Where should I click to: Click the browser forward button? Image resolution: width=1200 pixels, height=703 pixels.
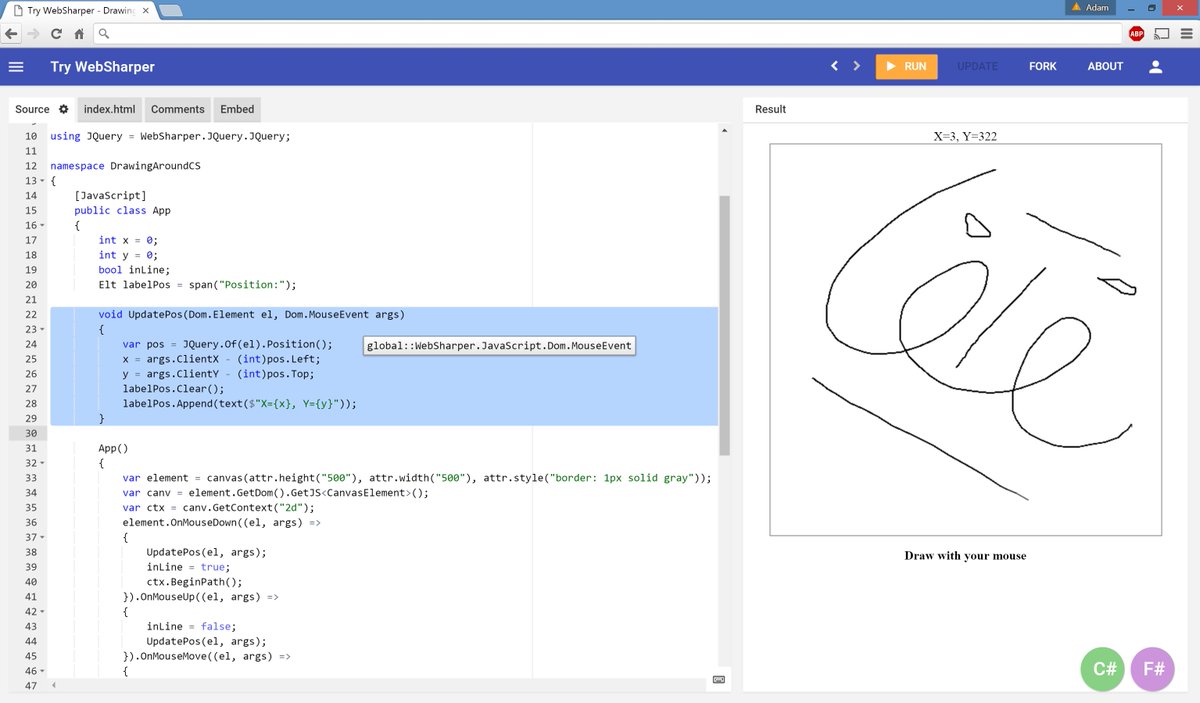point(33,34)
